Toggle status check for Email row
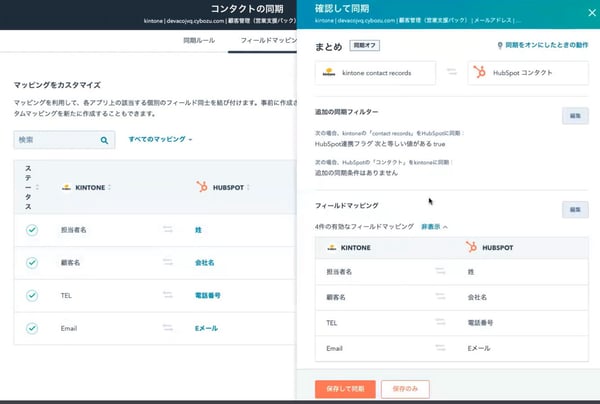Viewport: 600px width, 404px height. (32, 328)
